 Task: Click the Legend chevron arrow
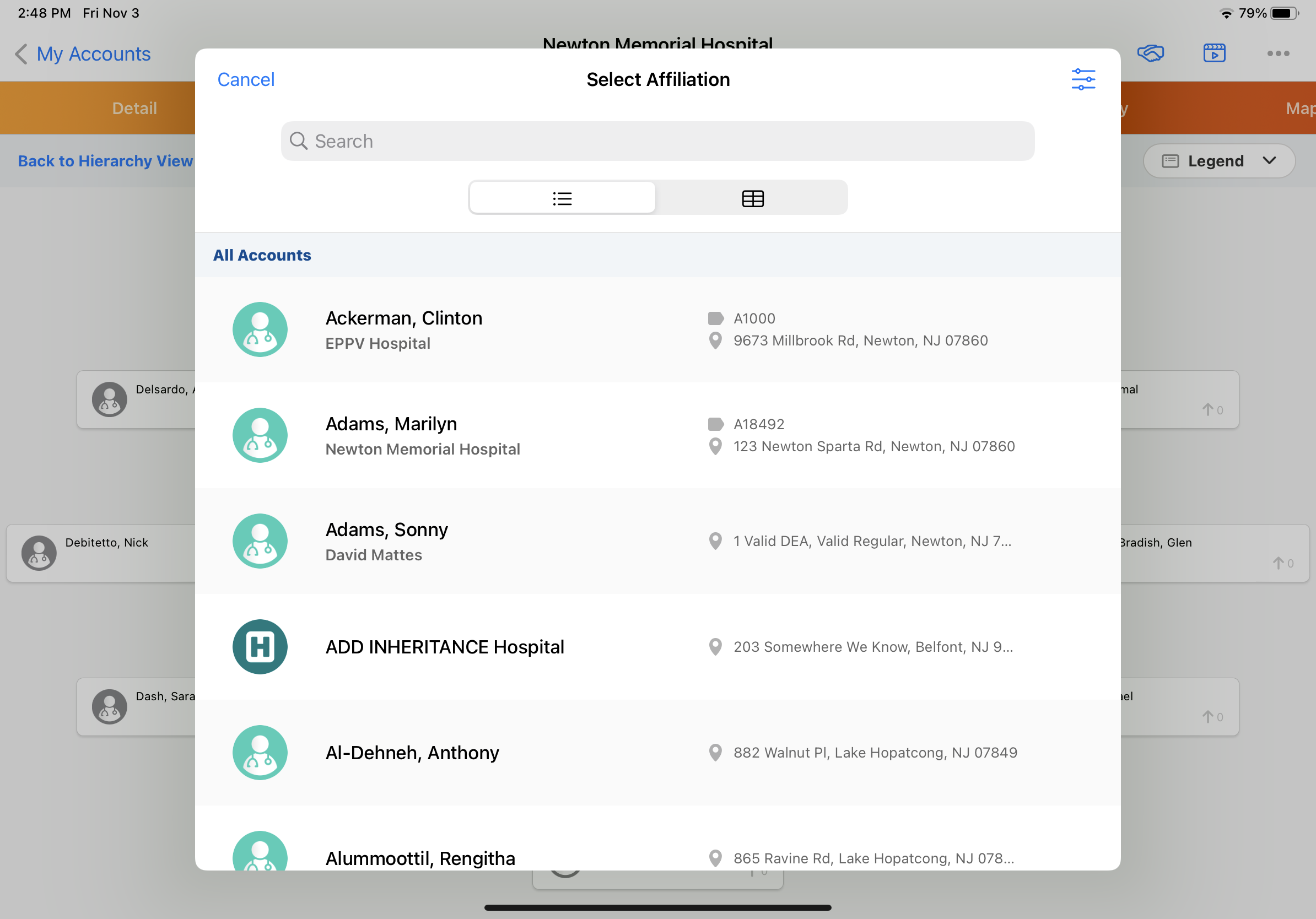1269,161
